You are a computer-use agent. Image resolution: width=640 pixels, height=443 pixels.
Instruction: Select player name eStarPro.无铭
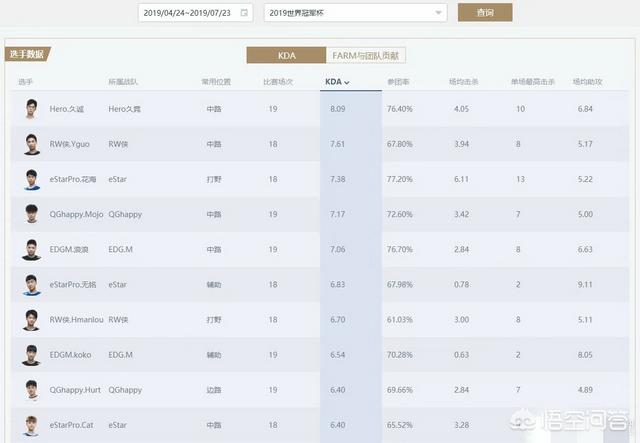pos(73,285)
